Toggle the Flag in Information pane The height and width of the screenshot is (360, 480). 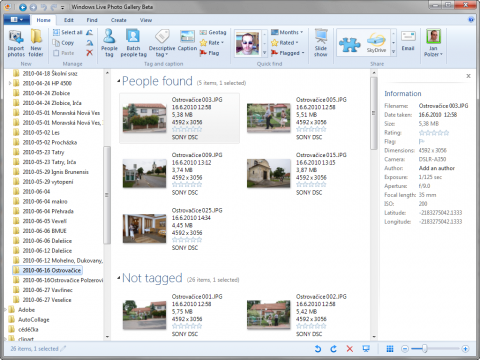(x=421, y=142)
